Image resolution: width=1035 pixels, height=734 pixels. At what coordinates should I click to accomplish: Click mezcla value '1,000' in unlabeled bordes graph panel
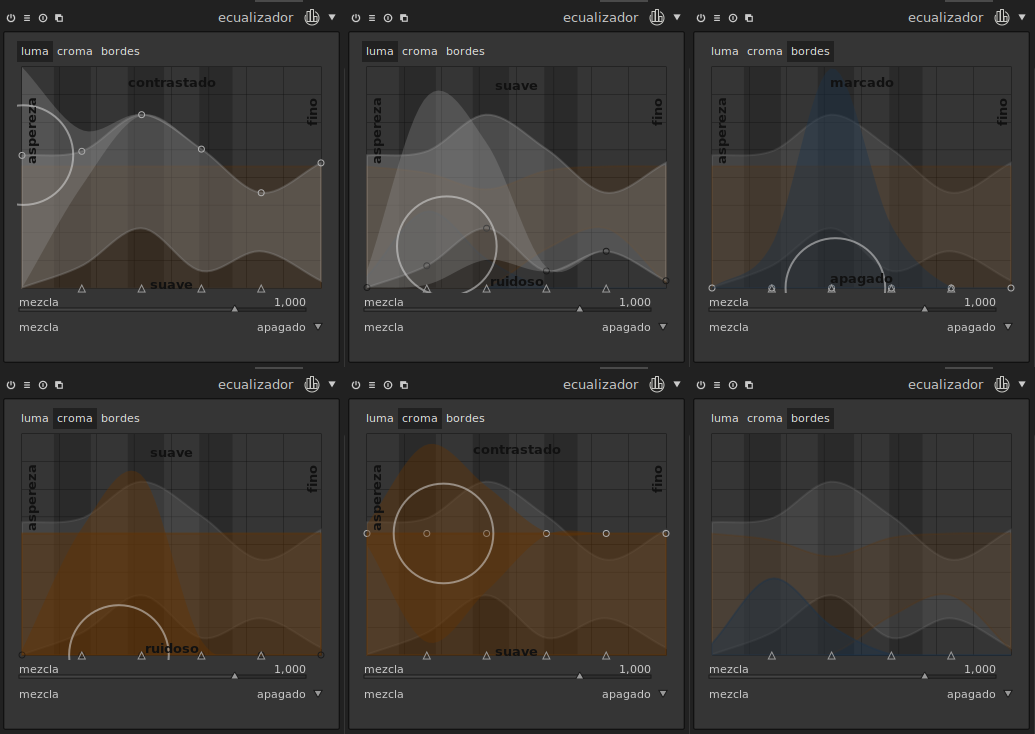(980, 669)
